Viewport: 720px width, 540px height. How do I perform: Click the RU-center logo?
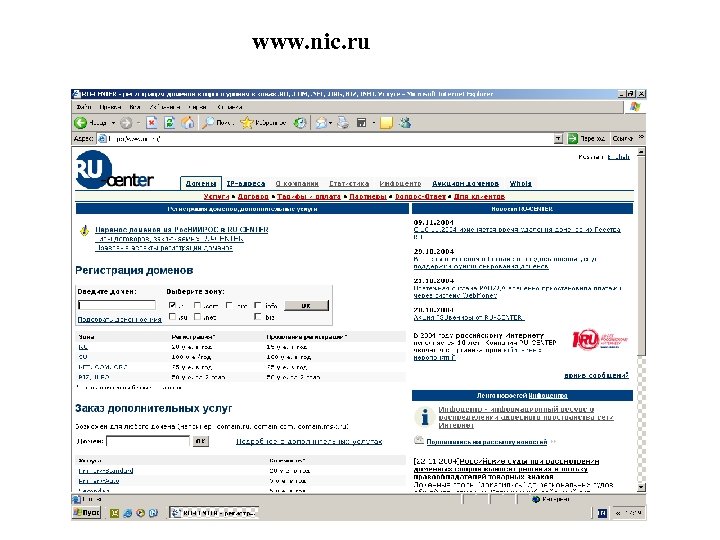(x=114, y=170)
